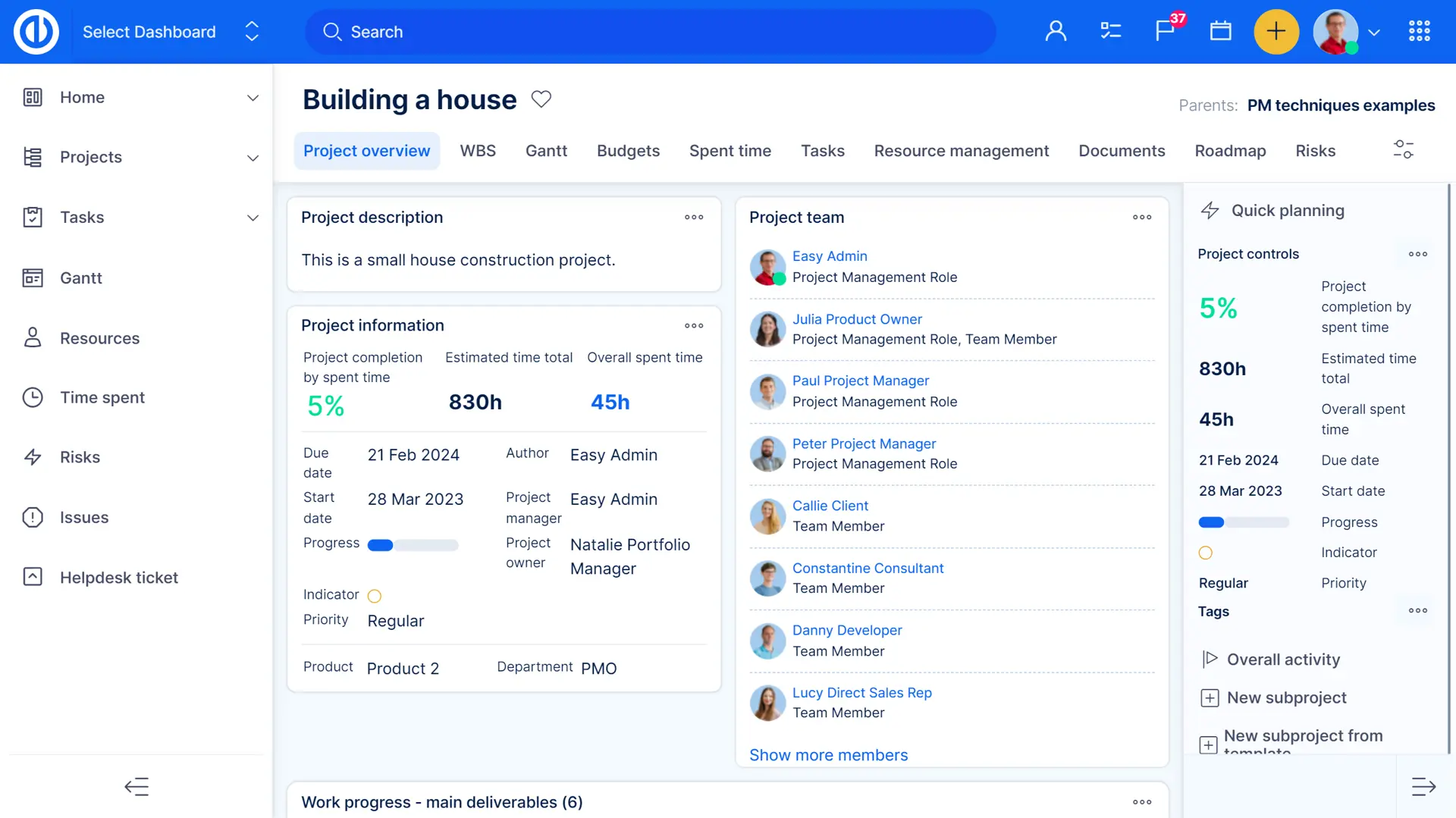The image size is (1456, 818).
Task: Open the task checklist icon in header
Action: (x=1110, y=31)
